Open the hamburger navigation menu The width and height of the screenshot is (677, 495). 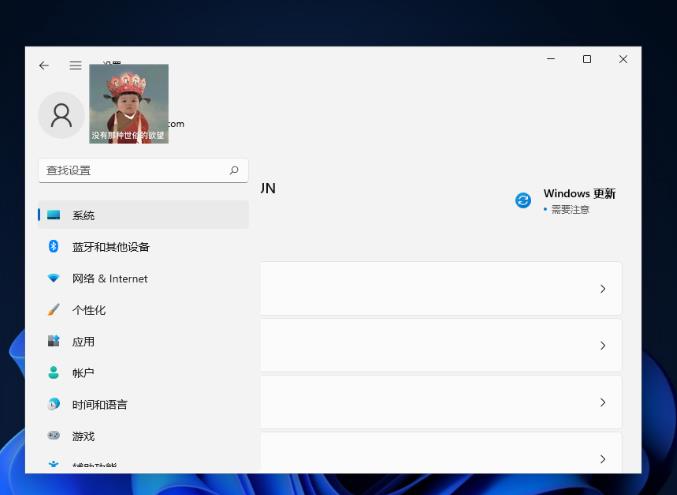pos(75,65)
